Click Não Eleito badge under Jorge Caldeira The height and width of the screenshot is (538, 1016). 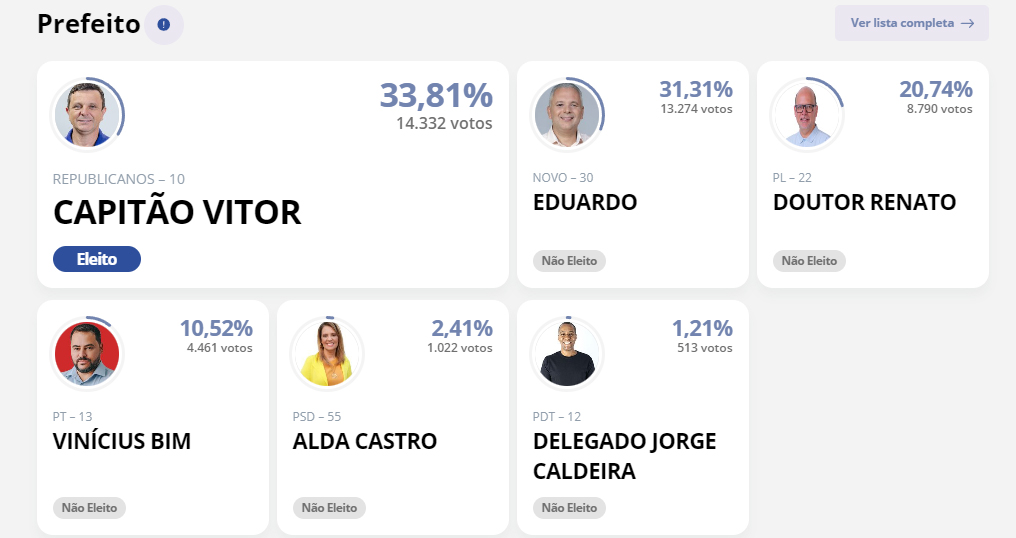(x=569, y=508)
